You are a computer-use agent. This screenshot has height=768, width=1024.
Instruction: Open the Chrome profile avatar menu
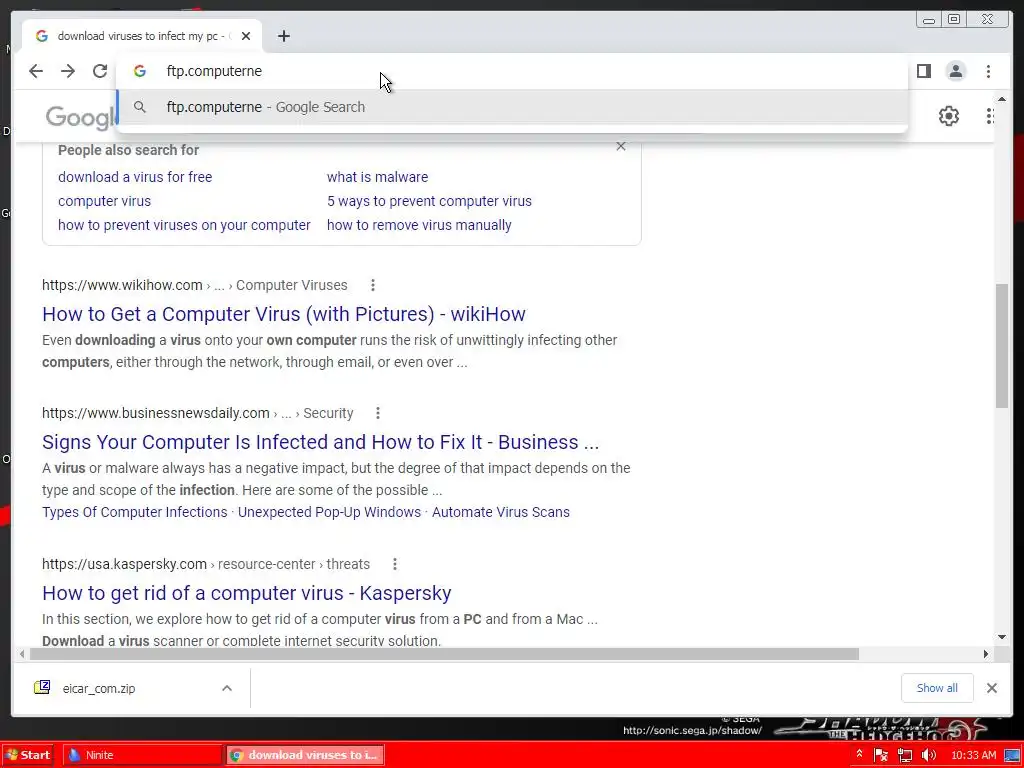(955, 71)
